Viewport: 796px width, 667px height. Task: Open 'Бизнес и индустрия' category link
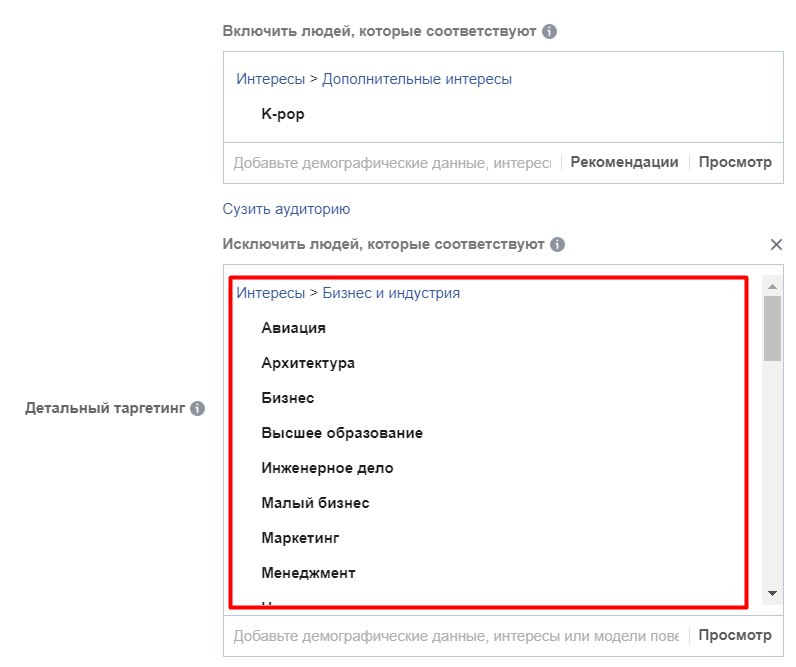coord(391,293)
